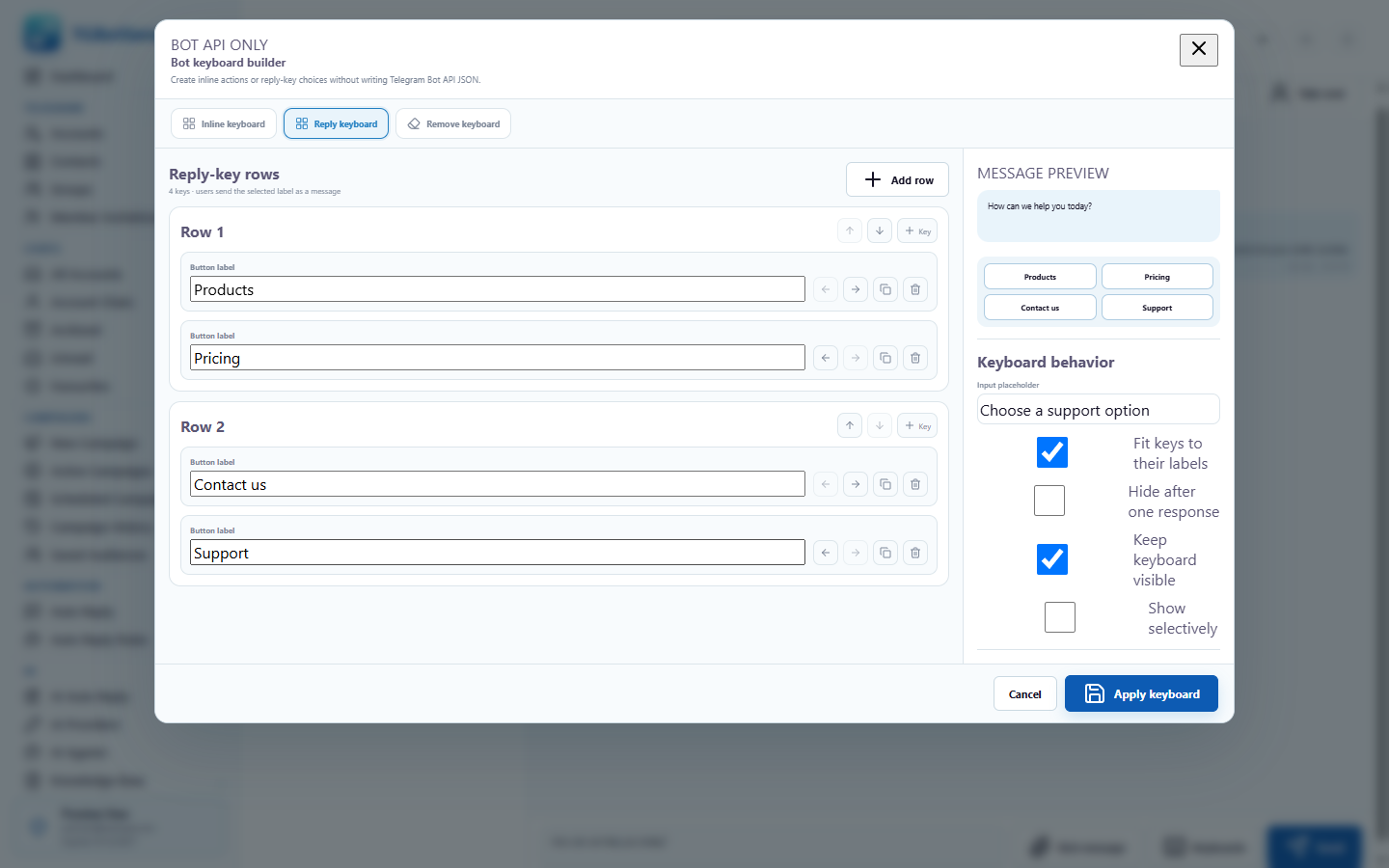
Task: Delete the Support key
Action: [x=915, y=553]
